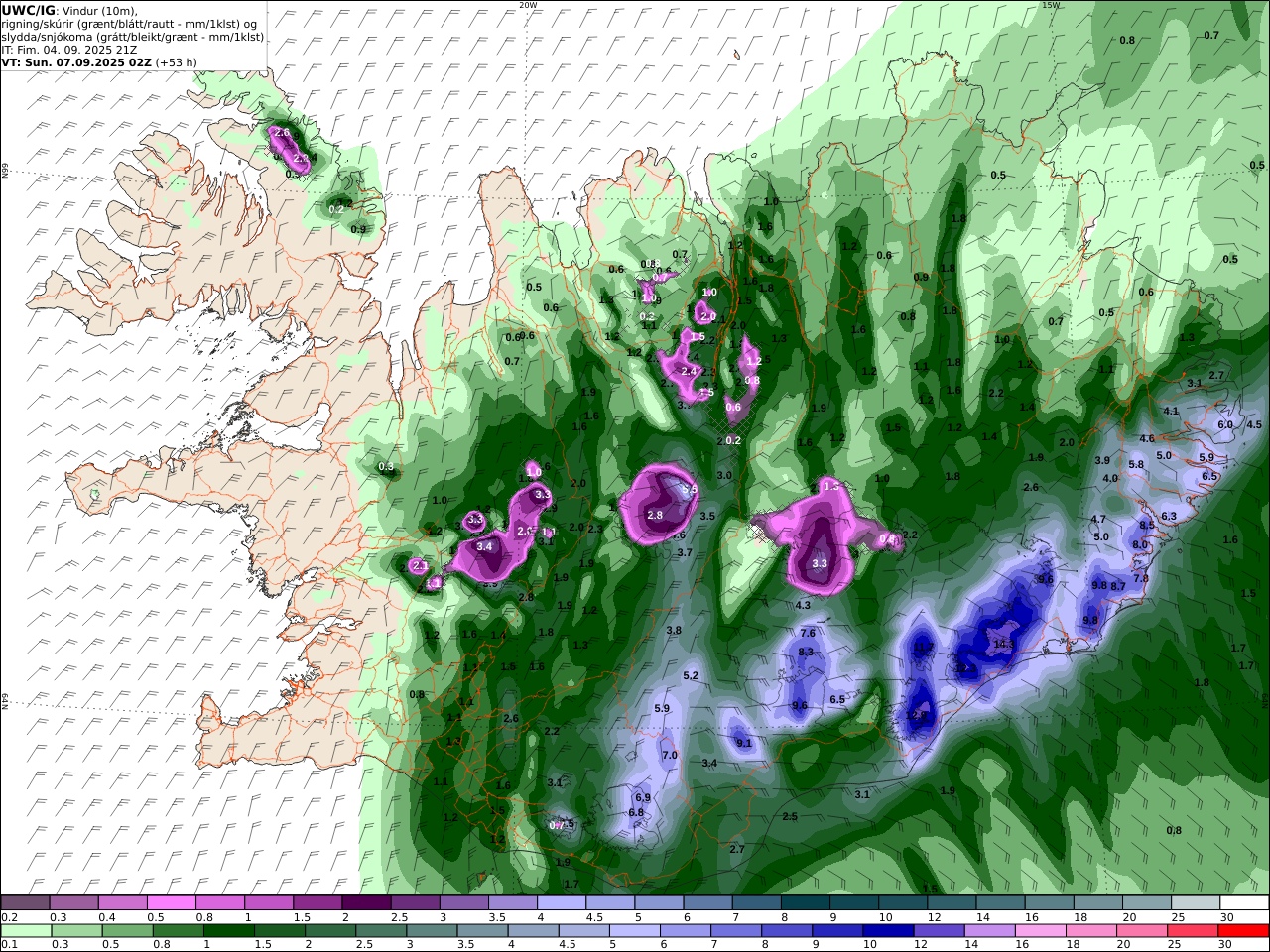Click the white snow swatch labeled 30
The height and width of the screenshot is (952, 1270).
coord(1245,903)
